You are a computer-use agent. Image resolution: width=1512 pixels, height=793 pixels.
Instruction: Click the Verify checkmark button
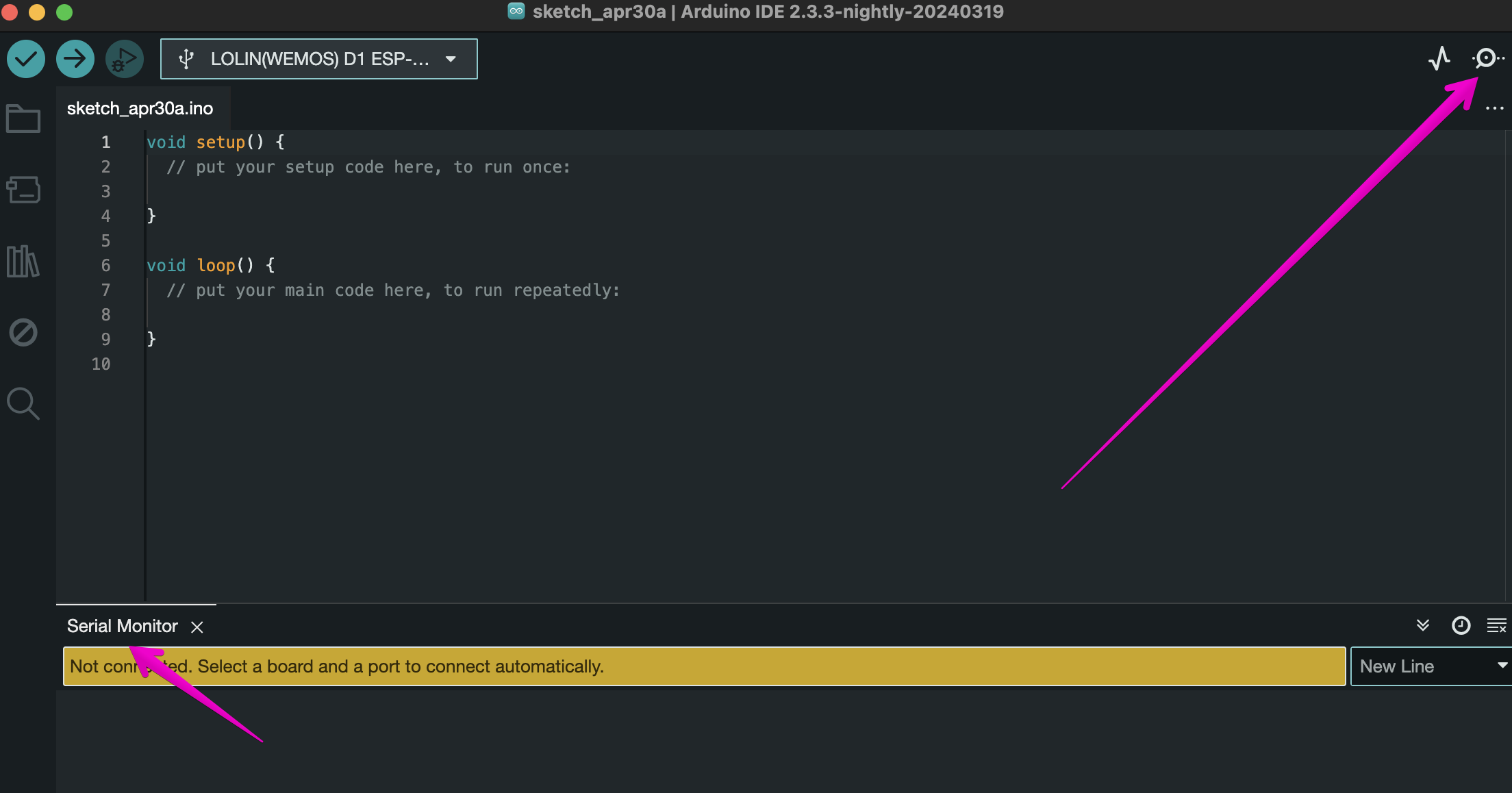tap(26, 59)
